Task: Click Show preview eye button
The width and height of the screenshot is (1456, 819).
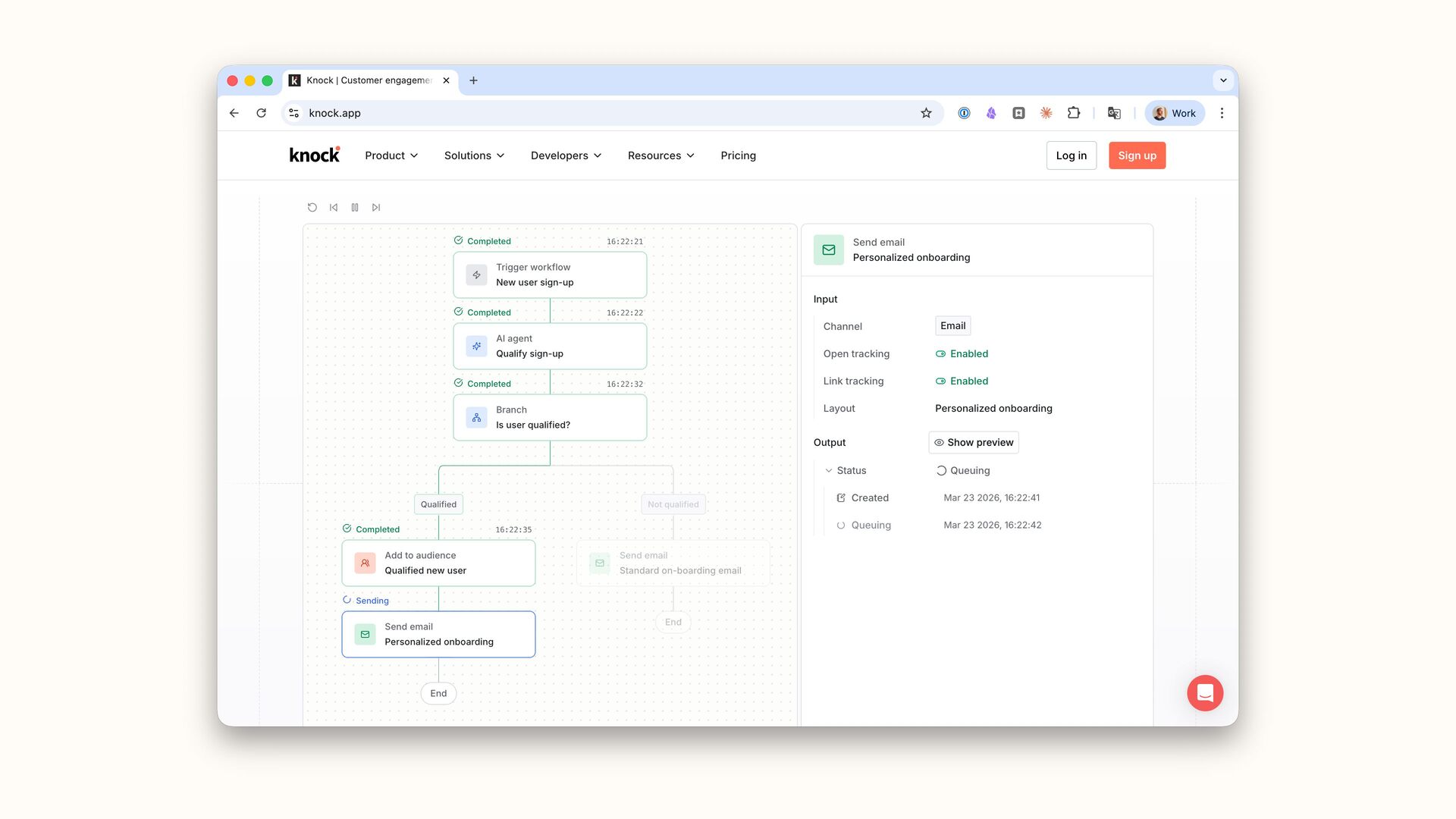Action: 974,442
